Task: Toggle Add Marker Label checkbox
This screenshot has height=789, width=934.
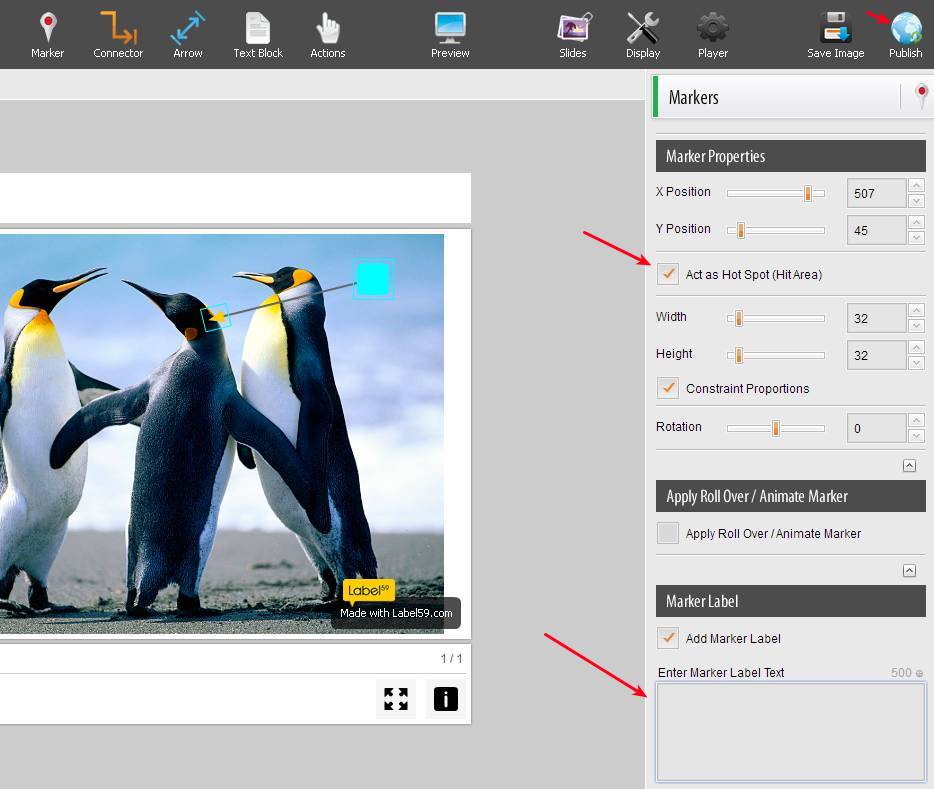Action: click(668, 638)
